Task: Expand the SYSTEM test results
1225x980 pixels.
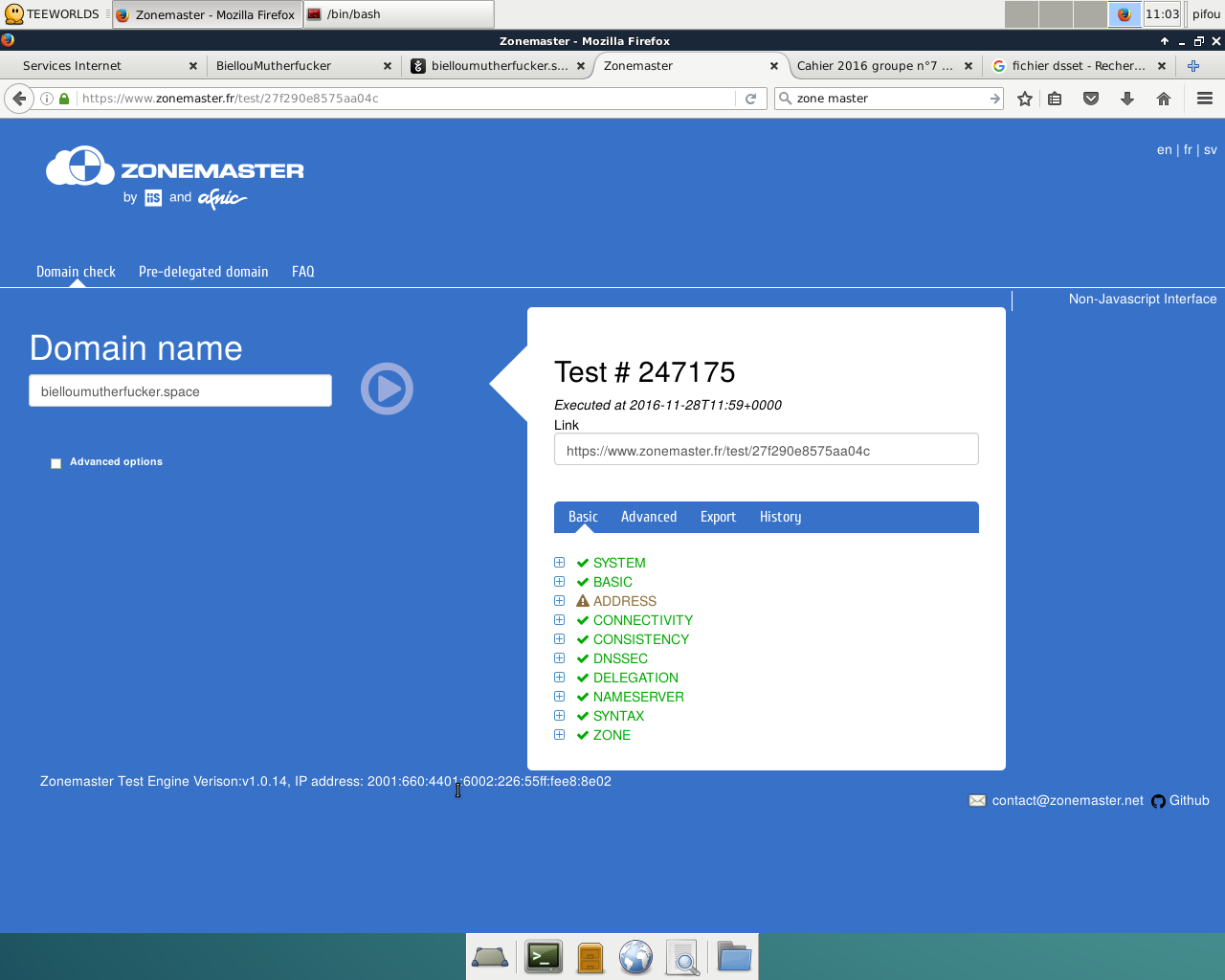Action: (560, 563)
